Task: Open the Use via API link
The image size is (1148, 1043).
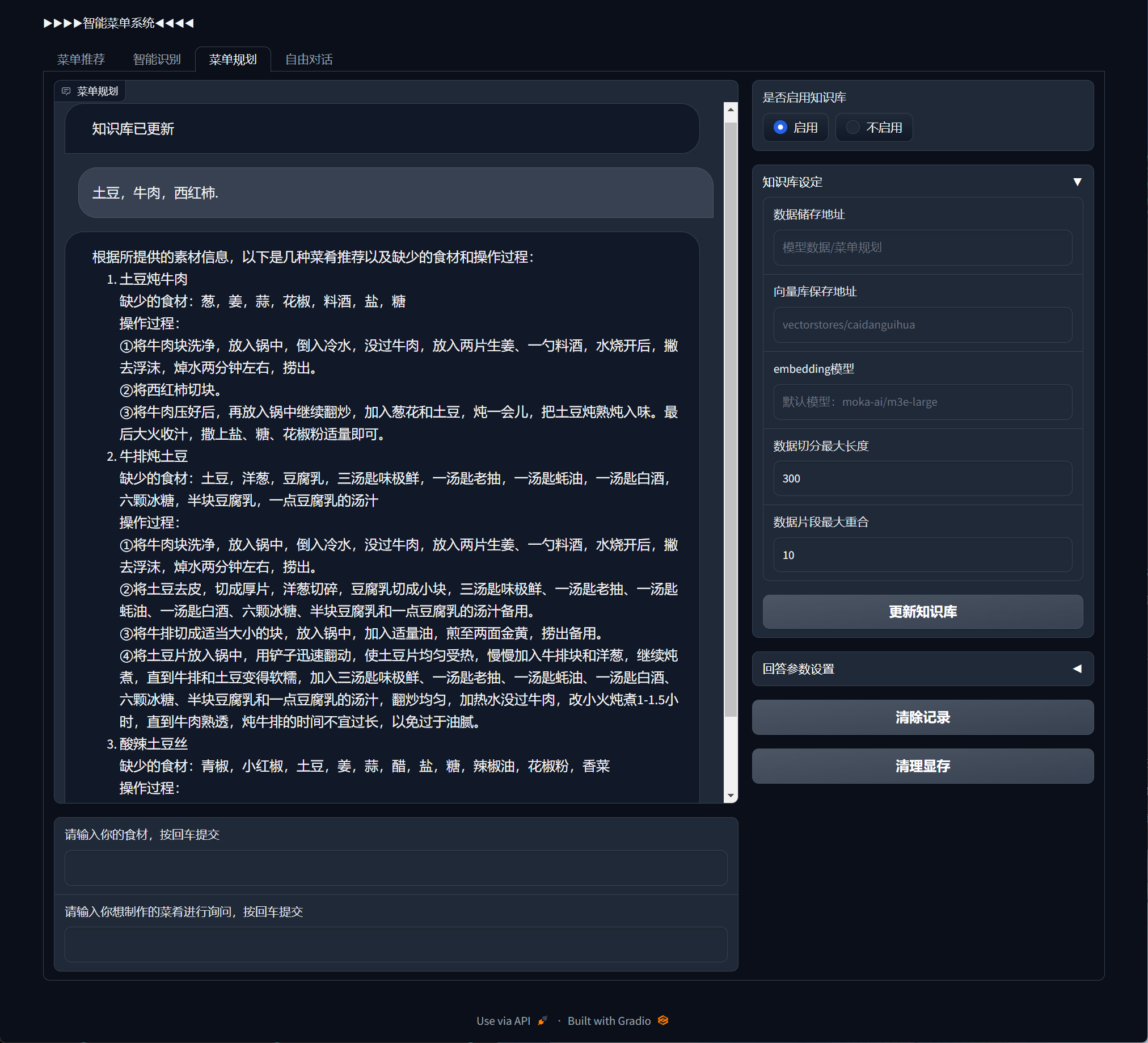Action: point(512,1021)
